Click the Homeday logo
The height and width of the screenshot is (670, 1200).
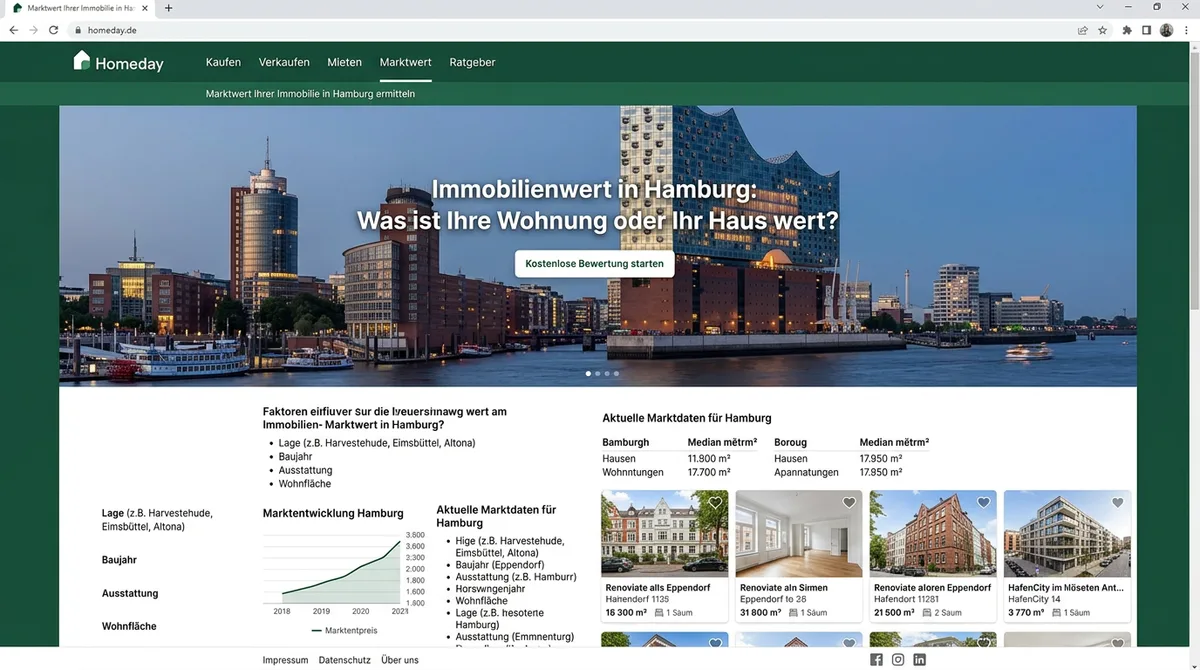pos(118,62)
